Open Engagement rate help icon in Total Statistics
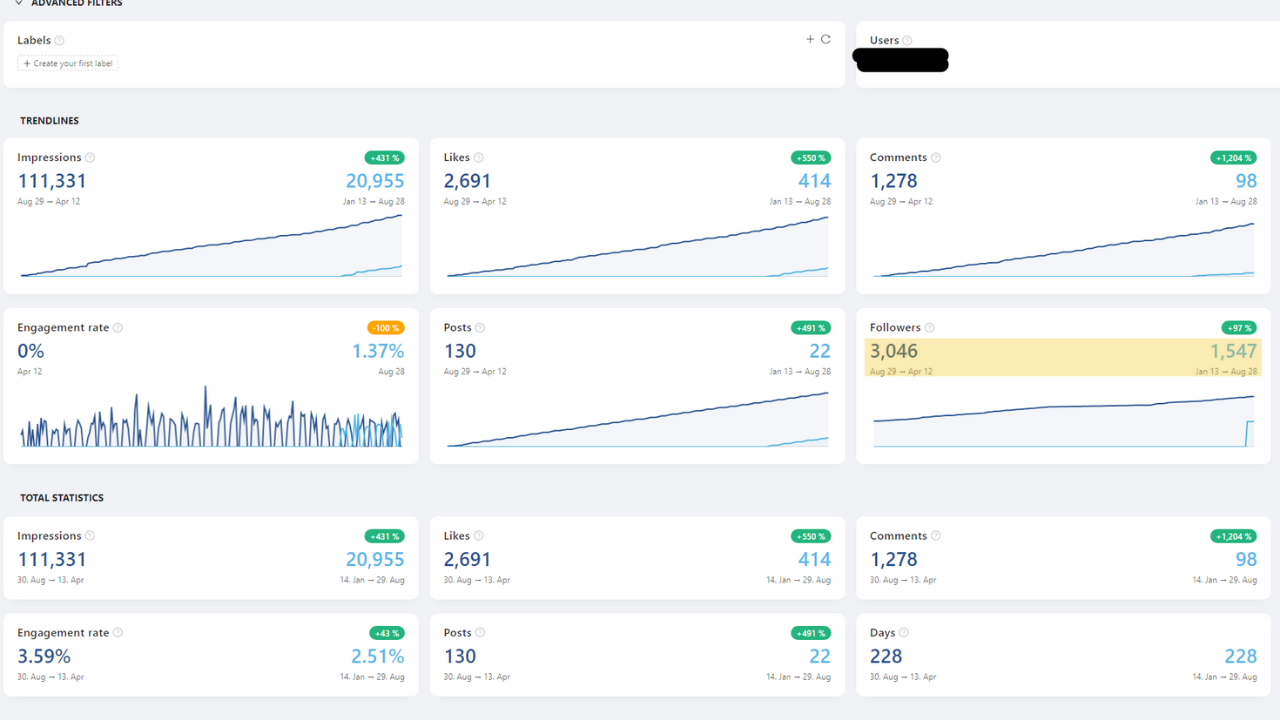 [x=118, y=633]
